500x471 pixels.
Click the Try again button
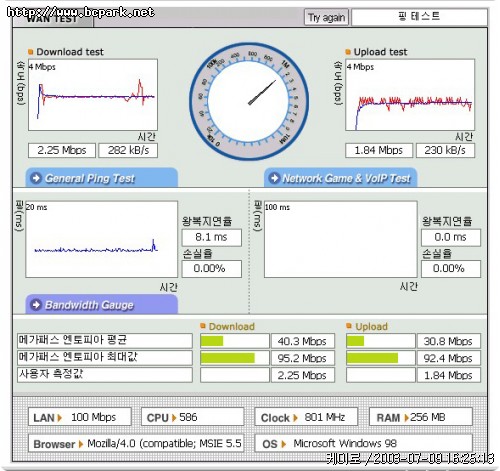pyautogui.click(x=326, y=17)
